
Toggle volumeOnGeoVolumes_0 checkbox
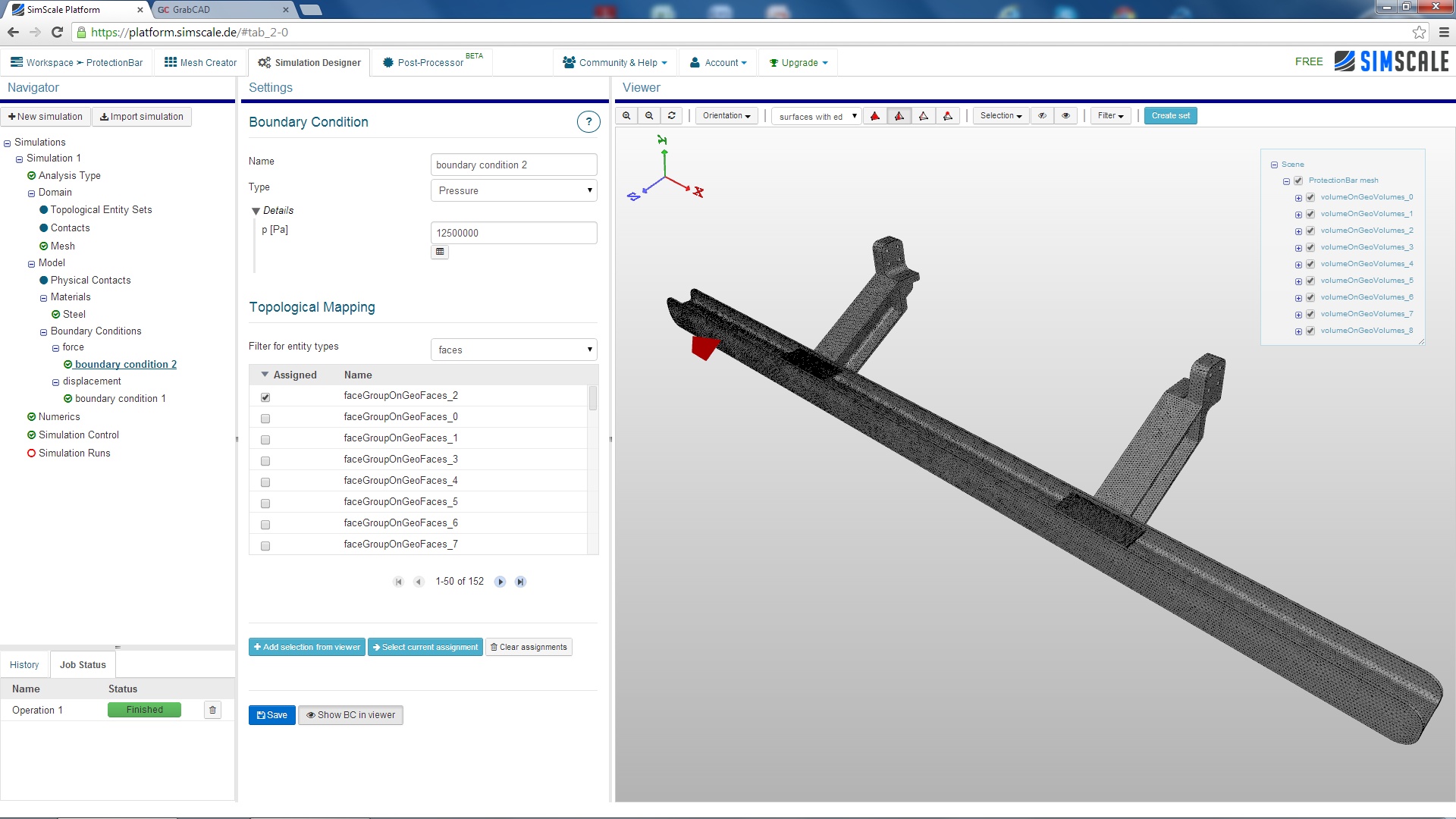[x=1310, y=198]
